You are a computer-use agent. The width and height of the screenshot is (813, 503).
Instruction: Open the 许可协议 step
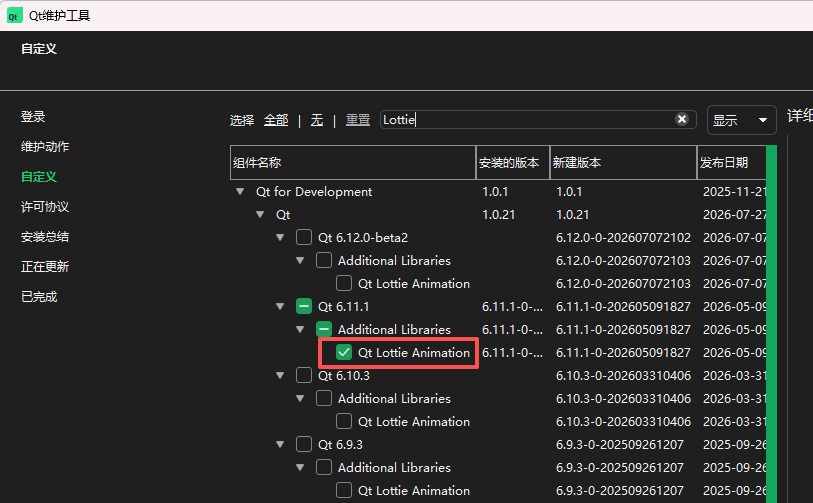45,207
